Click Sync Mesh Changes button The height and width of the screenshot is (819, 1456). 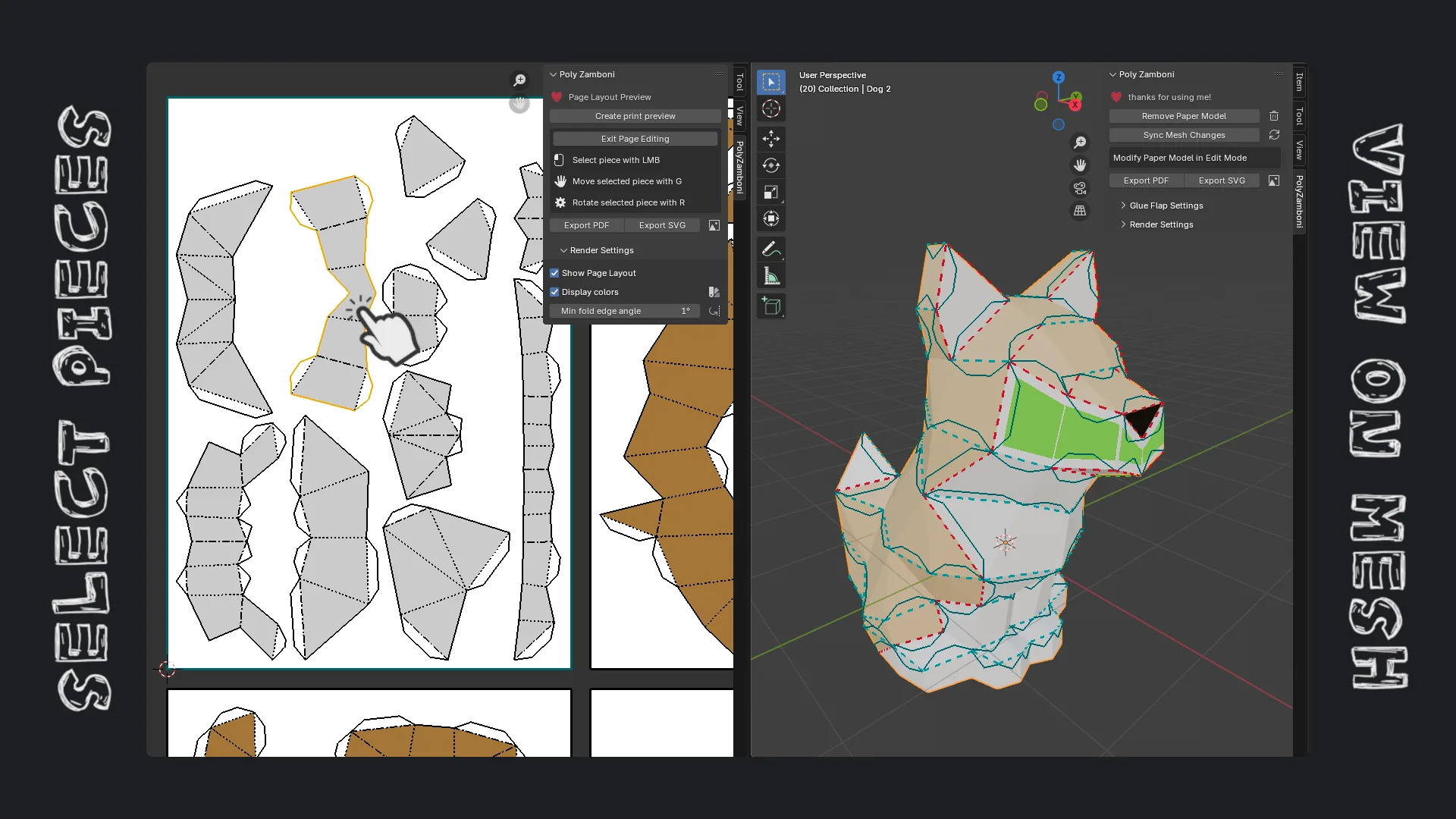click(1184, 135)
